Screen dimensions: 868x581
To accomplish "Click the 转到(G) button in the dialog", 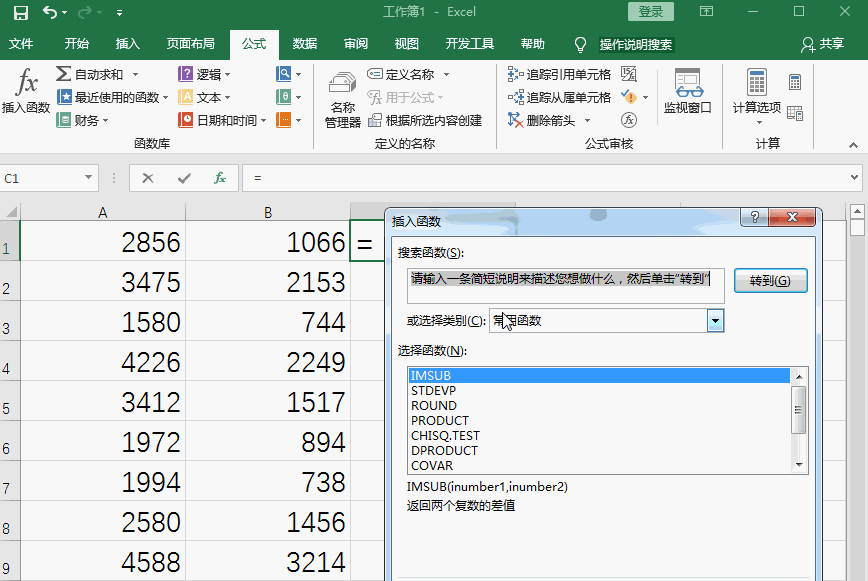I will 771,281.
